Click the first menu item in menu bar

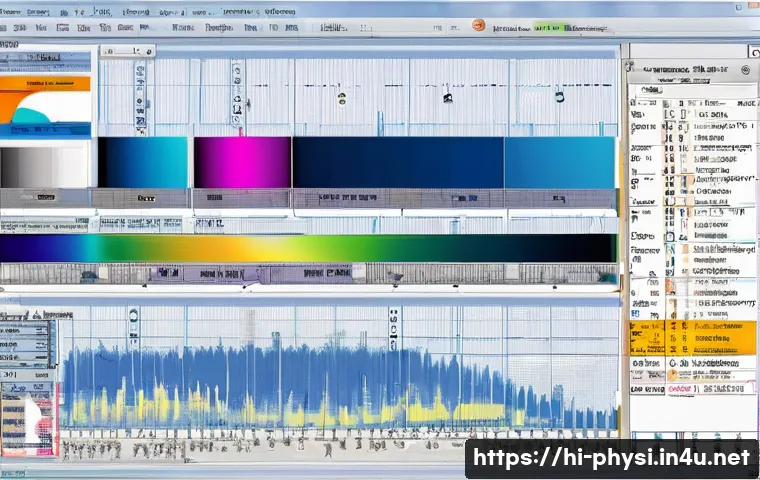tap(12, 28)
